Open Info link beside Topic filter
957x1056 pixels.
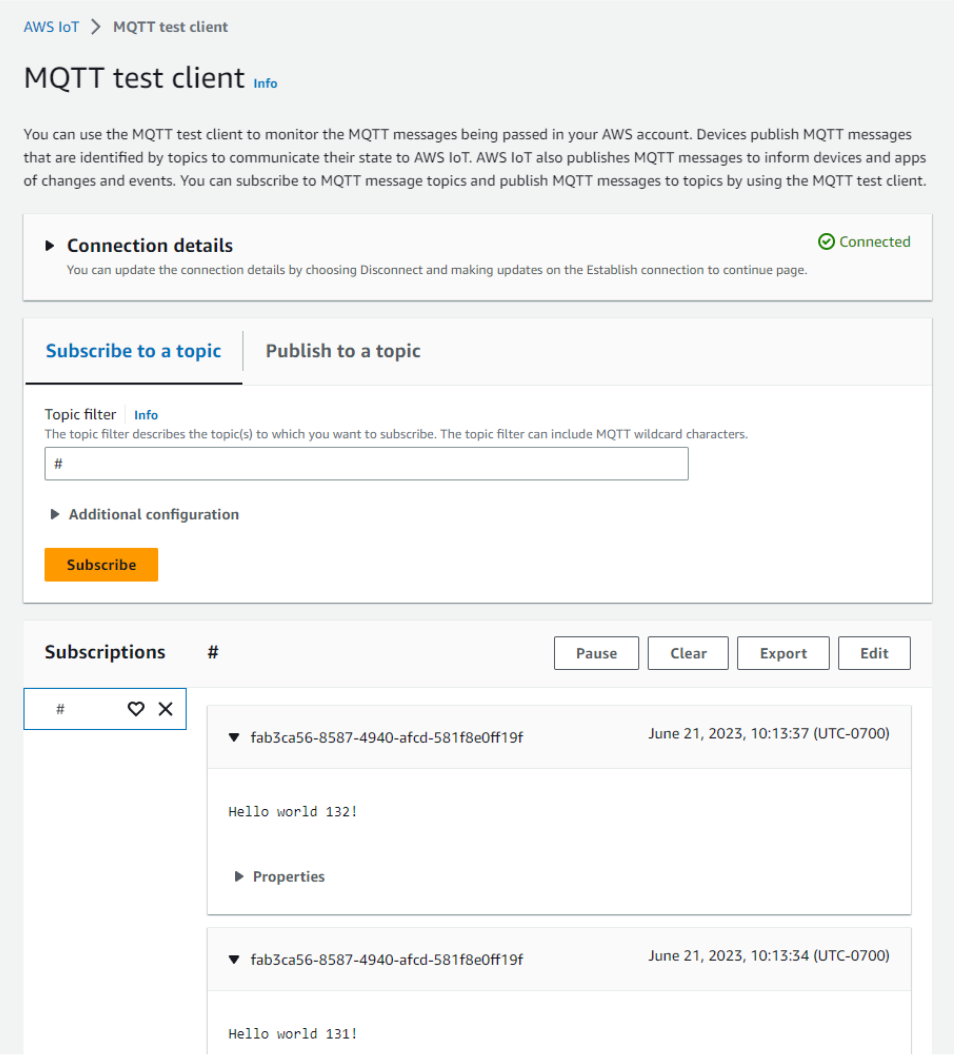coord(146,415)
